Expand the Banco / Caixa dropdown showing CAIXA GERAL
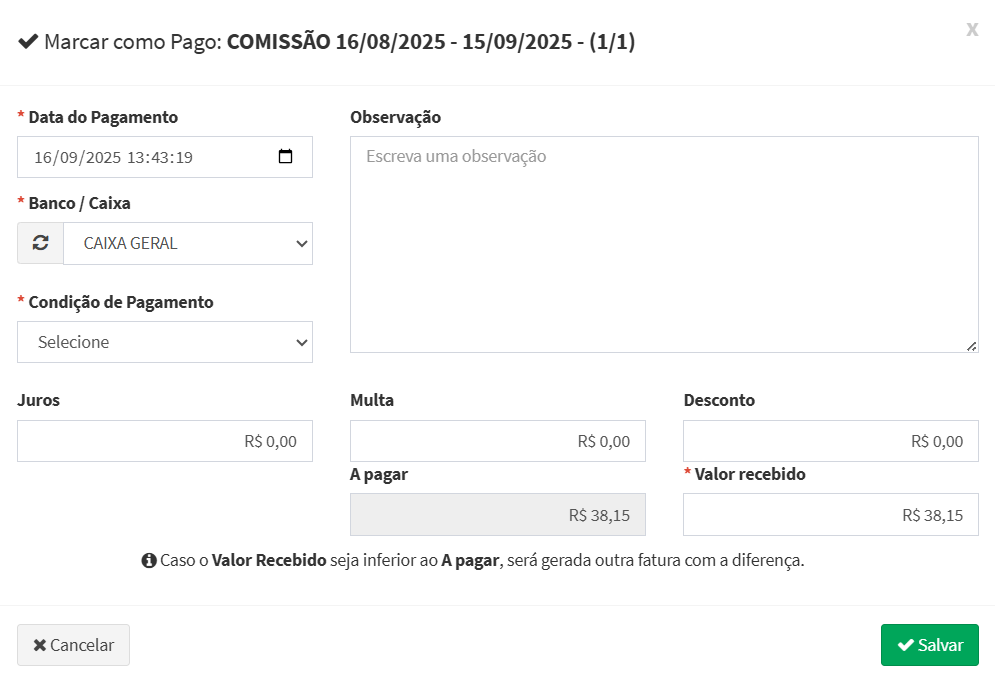Image resolution: width=995 pixels, height=683 pixels. click(x=188, y=243)
